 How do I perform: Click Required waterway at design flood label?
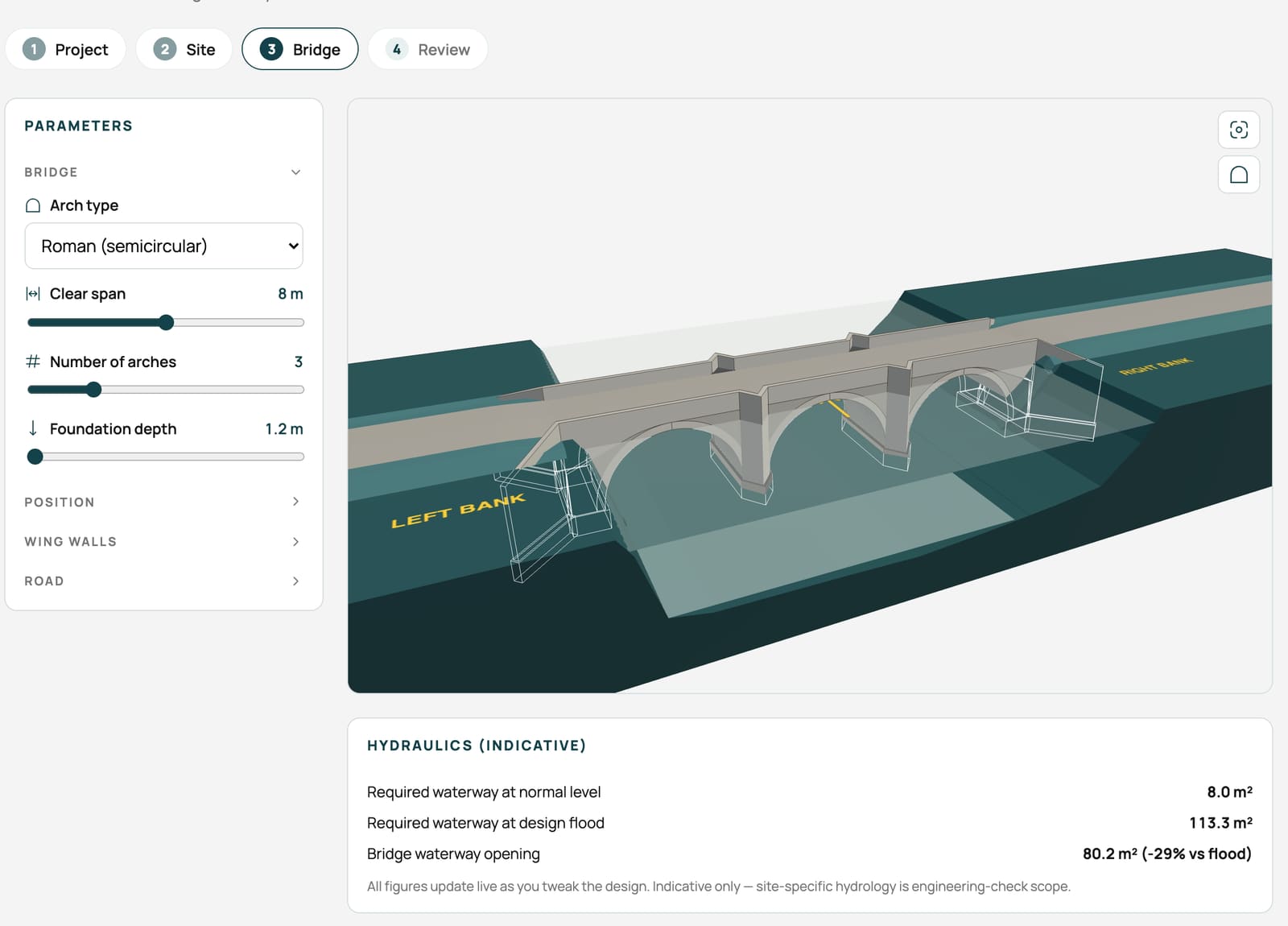pyautogui.click(x=485, y=823)
